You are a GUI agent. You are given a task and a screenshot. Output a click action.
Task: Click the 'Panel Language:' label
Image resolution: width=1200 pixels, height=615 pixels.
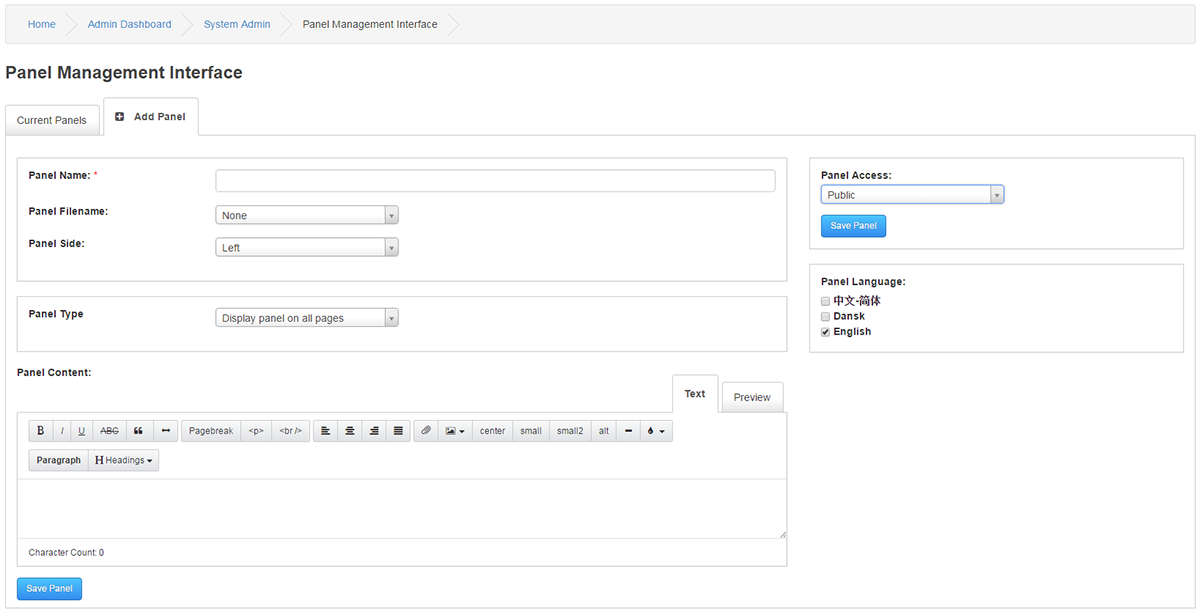(863, 282)
